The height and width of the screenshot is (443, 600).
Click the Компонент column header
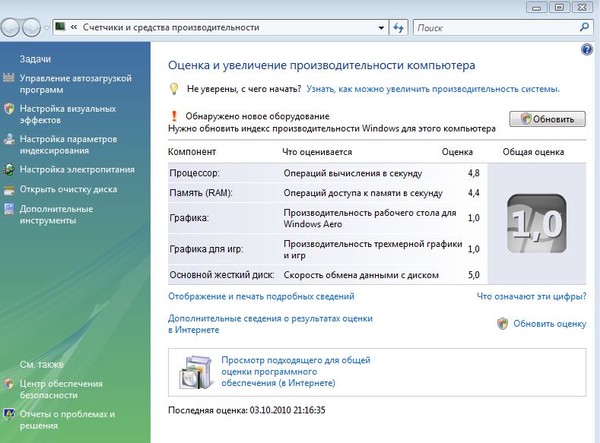192,152
